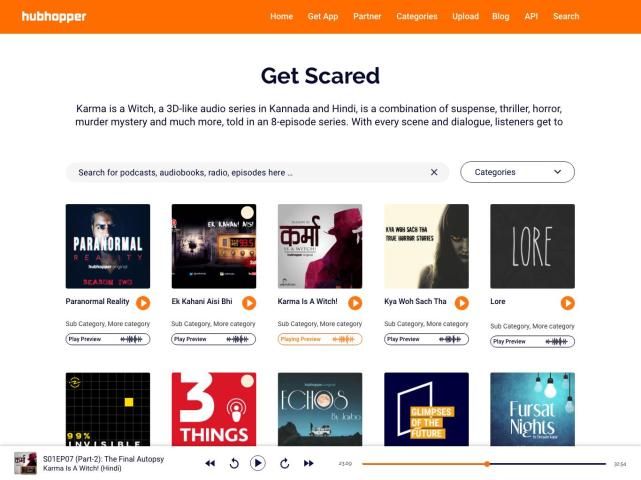Open the Categories dropdown filter
The image size is (641, 480).
click(518, 172)
